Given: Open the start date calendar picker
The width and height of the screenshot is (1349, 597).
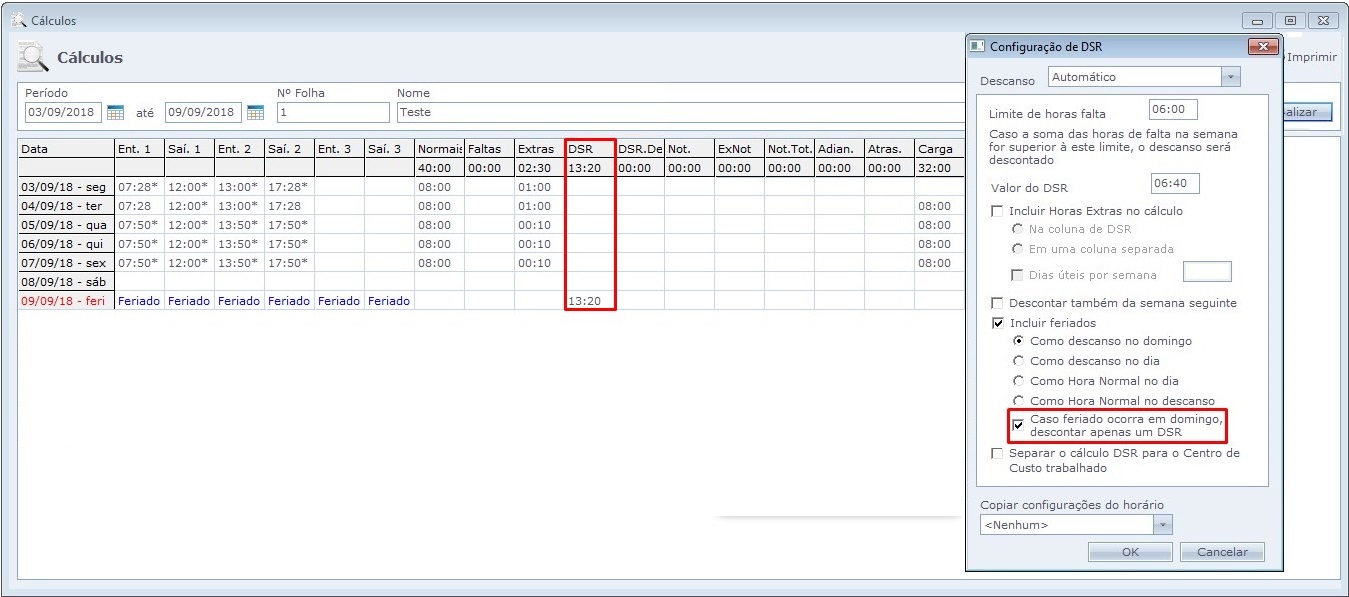Looking at the screenshot, I should point(115,112).
